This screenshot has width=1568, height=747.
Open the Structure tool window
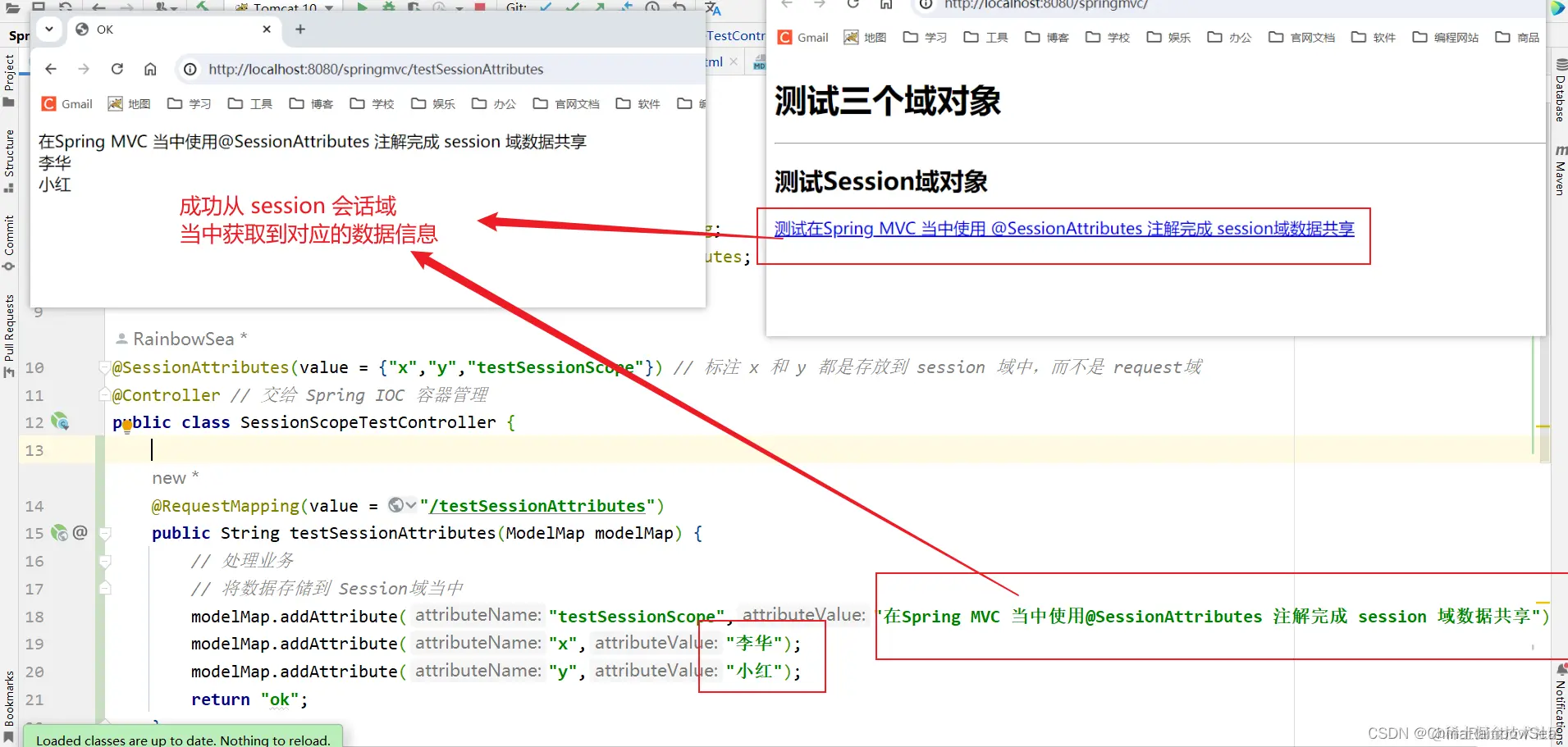[x=9, y=161]
